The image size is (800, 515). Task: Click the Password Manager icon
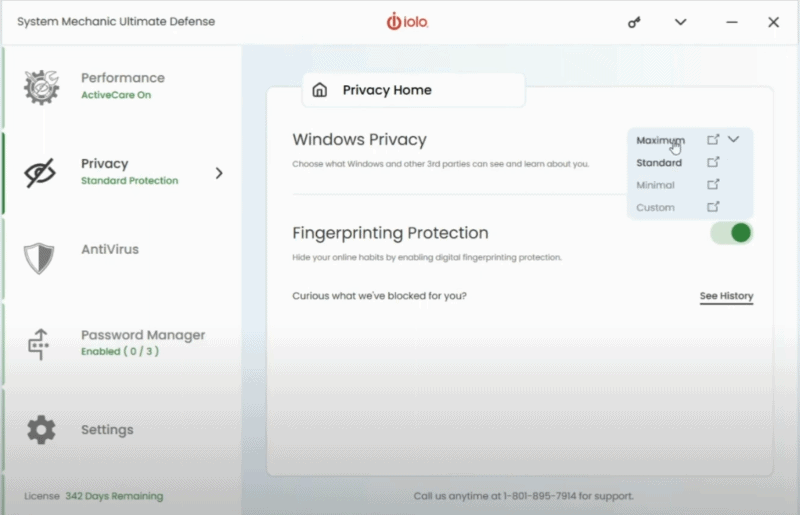(x=39, y=344)
